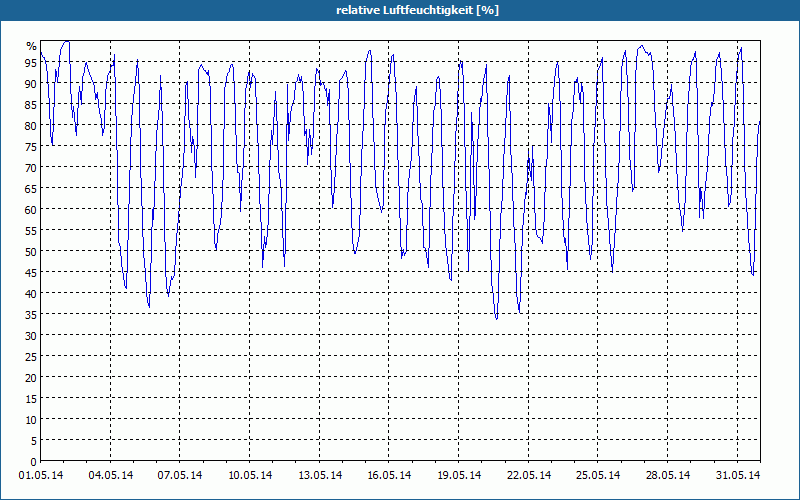The image size is (800, 500).
Task: Click the y-axis value 55
Action: (x=31, y=231)
